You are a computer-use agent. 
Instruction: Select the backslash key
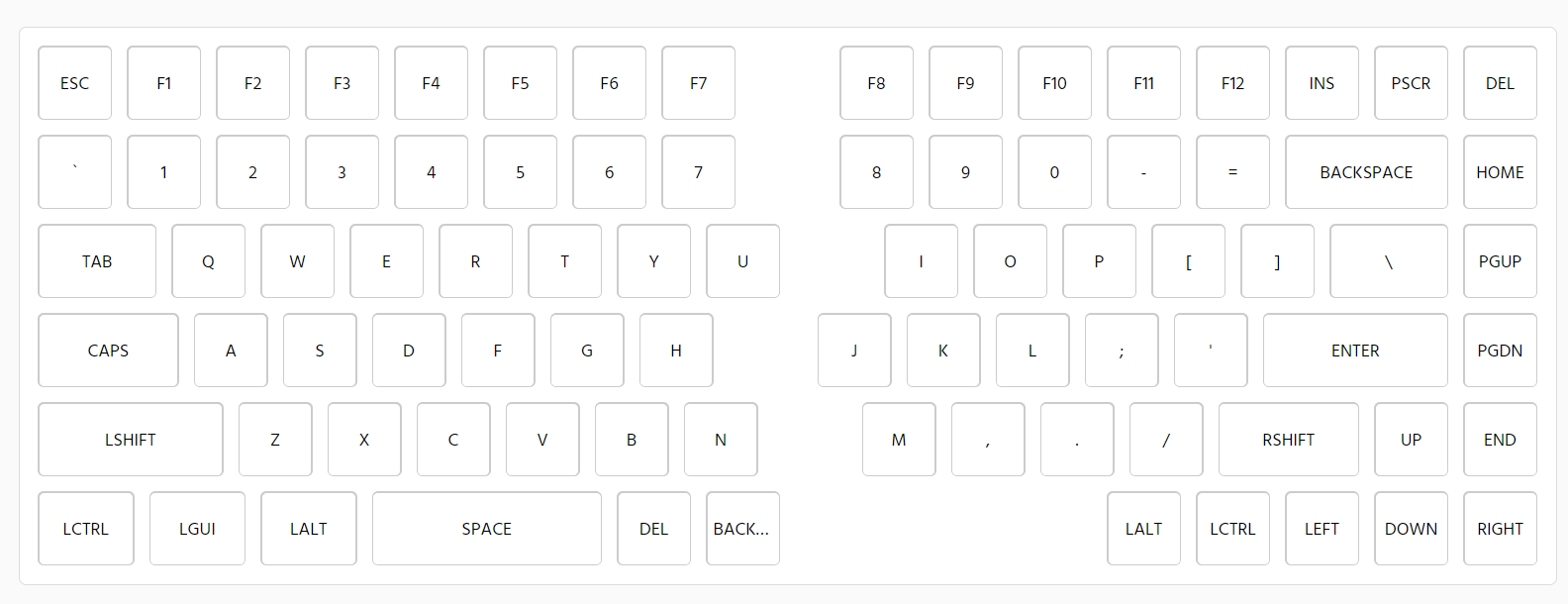(x=1388, y=261)
